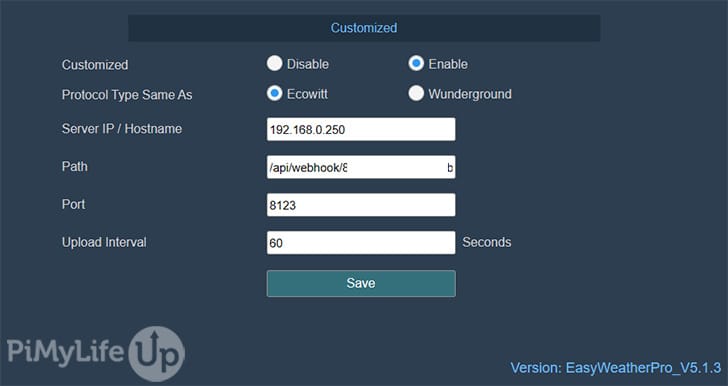Click the Upload Interval field showing 60
Image resolution: width=728 pixels, height=386 pixels.
pyautogui.click(x=361, y=242)
